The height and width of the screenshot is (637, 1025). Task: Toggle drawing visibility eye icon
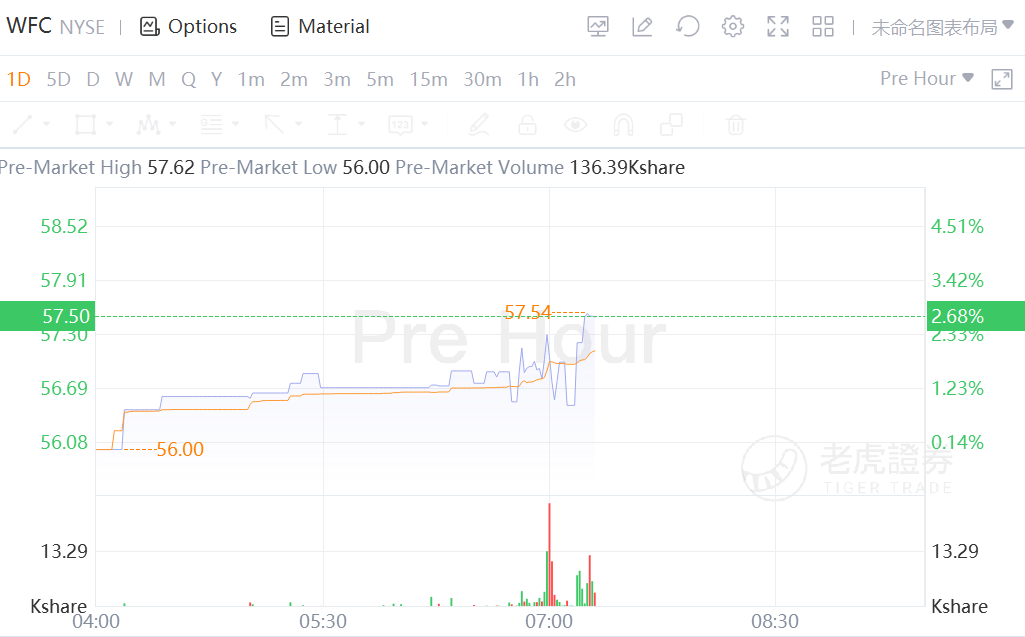point(575,125)
